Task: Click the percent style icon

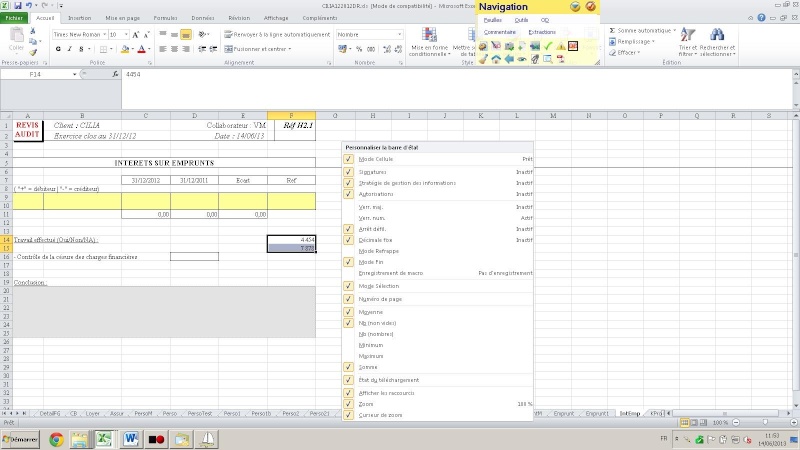Action: click(359, 49)
